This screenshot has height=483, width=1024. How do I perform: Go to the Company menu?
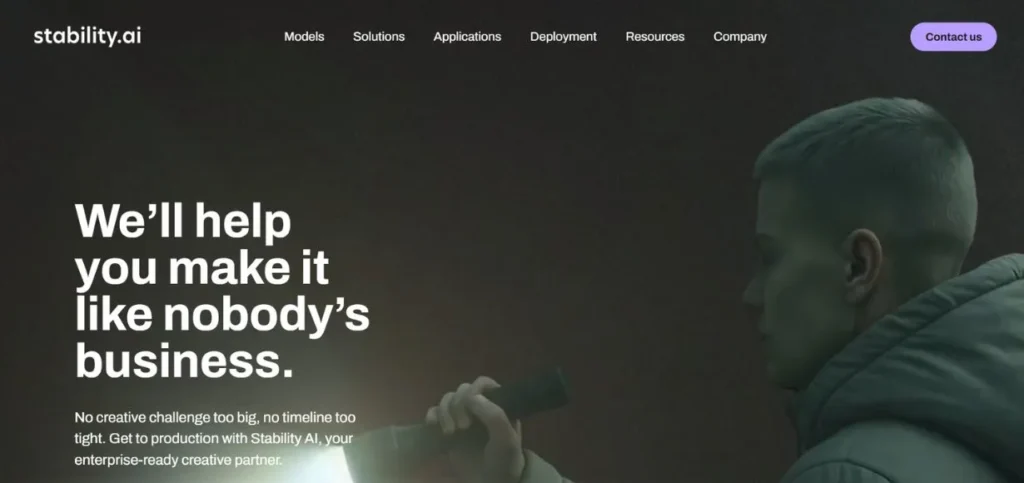(x=740, y=37)
